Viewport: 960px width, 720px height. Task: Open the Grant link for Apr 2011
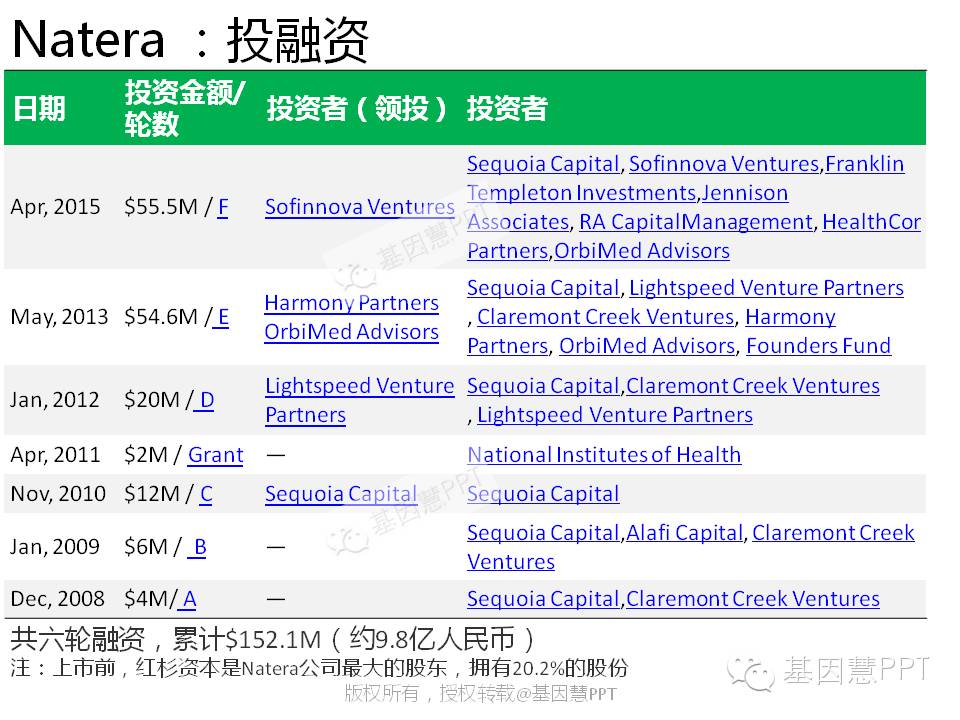[x=215, y=455]
